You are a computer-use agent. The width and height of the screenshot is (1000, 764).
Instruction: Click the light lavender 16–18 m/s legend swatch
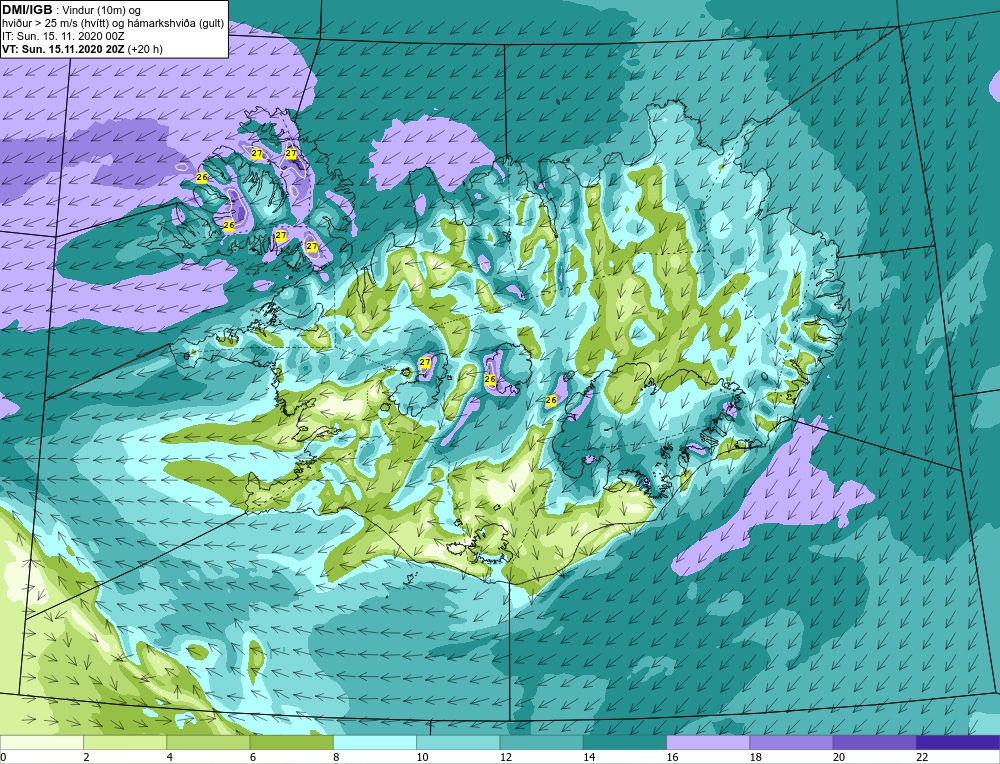(708, 742)
